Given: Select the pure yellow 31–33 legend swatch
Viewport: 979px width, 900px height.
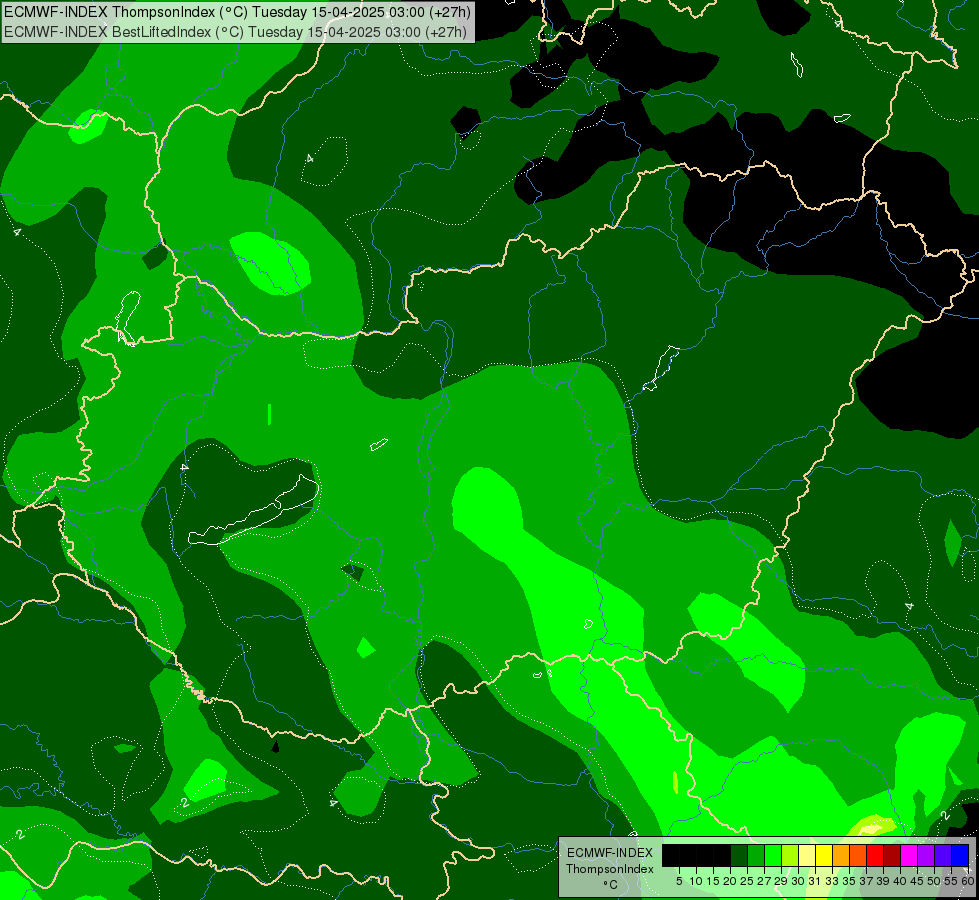Looking at the screenshot, I should pyautogui.click(x=824, y=855).
